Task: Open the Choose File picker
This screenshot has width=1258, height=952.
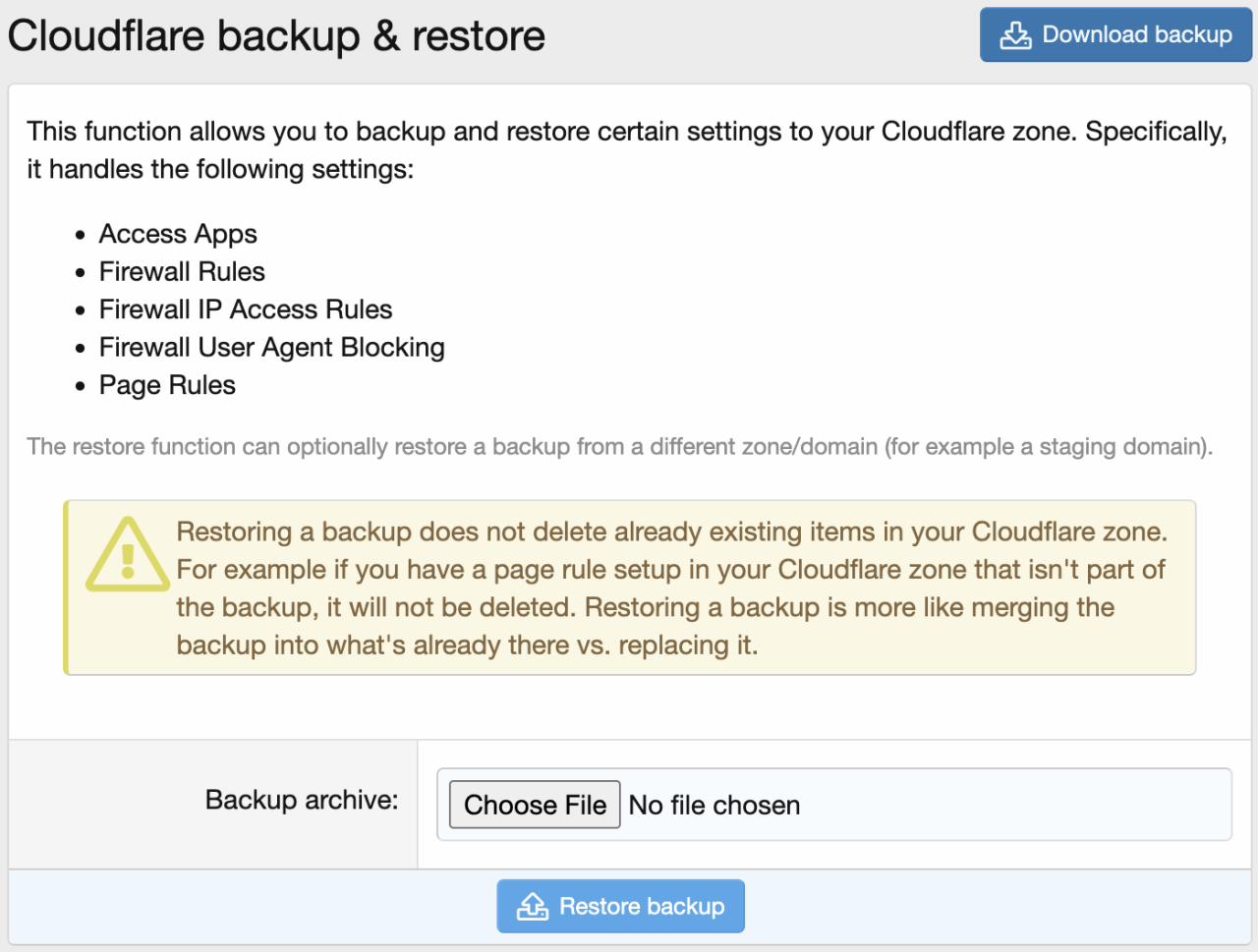Action: click(535, 805)
